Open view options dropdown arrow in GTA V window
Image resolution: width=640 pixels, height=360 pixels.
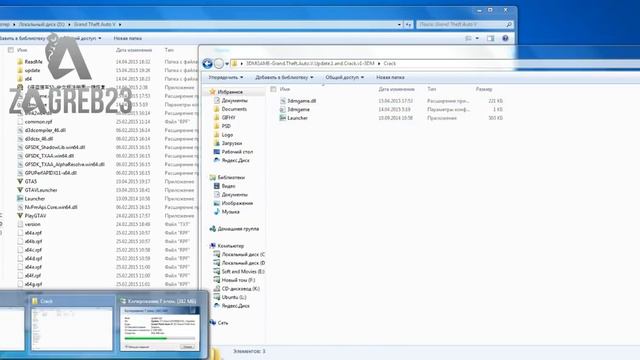click(477, 38)
